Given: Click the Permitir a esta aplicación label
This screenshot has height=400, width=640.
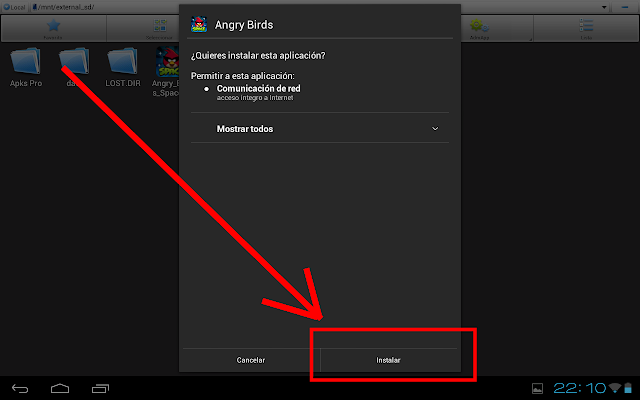Looking at the screenshot, I should pyautogui.click(x=242, y=76).
